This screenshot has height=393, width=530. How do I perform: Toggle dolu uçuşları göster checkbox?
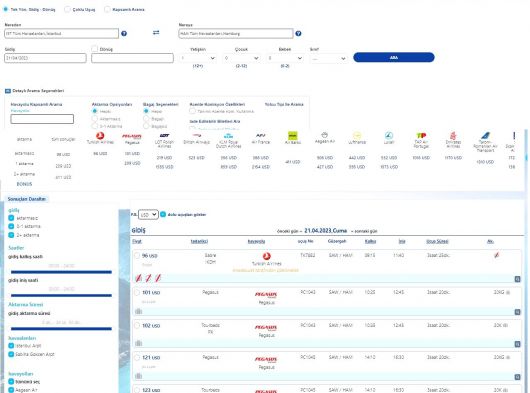(163, 214)
